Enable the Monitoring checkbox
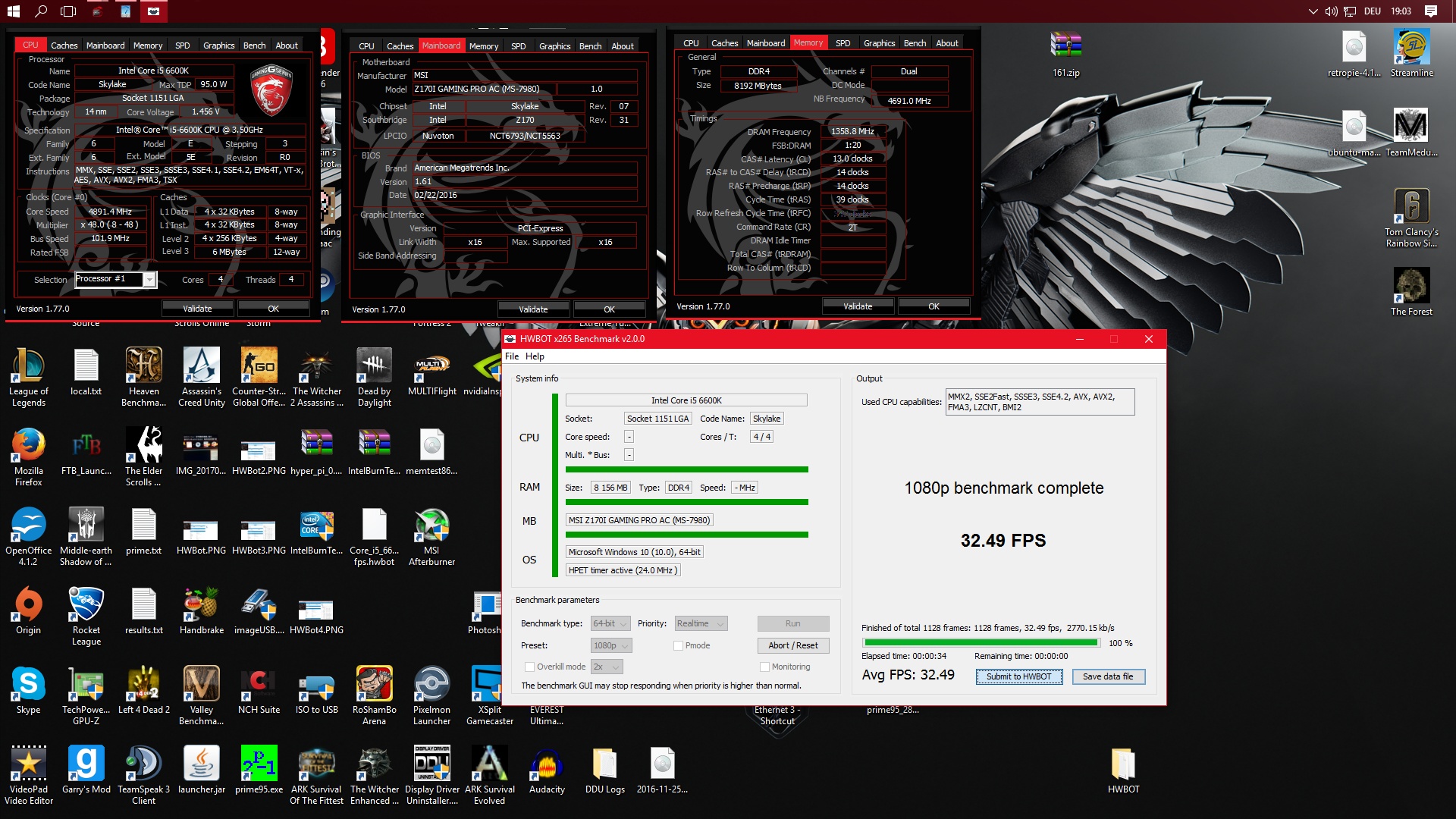1456x819 pixels. coord(764,667)
